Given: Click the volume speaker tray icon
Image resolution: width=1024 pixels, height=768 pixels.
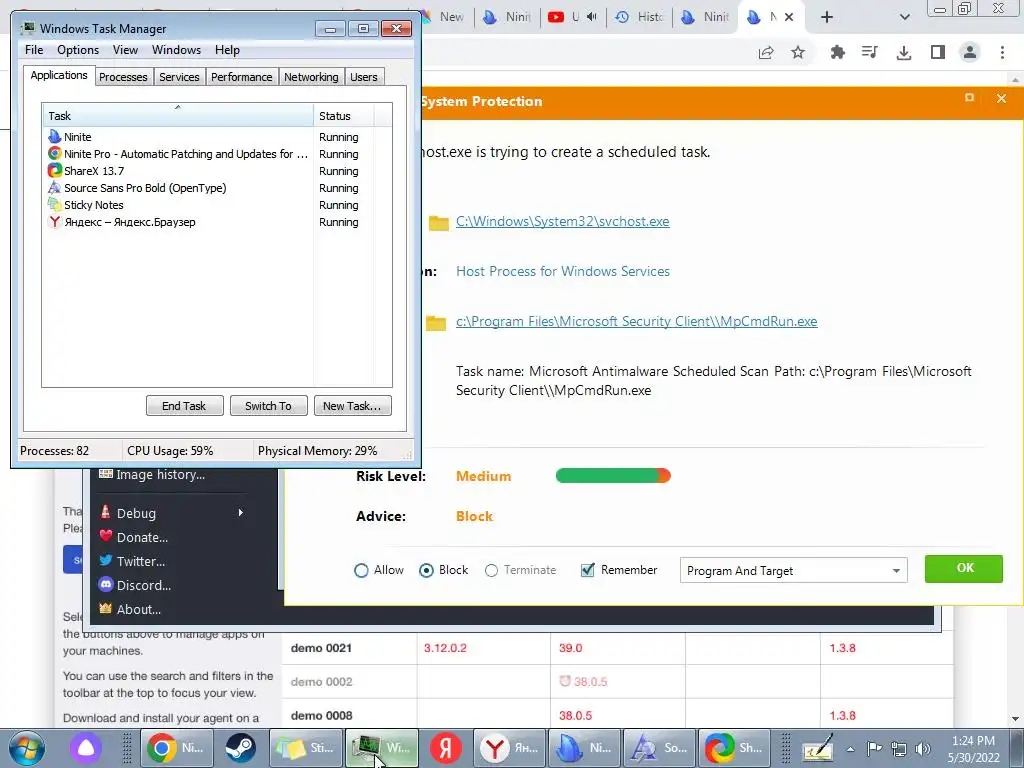Looking at the screenshot, I should pos(923,749).
